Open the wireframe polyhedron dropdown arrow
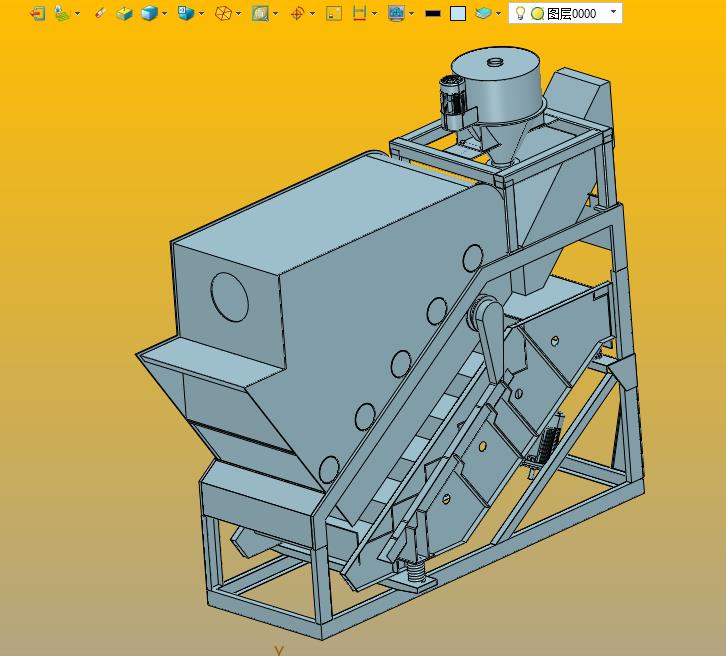Screen dimensions: 726x656 click(238, 13)
